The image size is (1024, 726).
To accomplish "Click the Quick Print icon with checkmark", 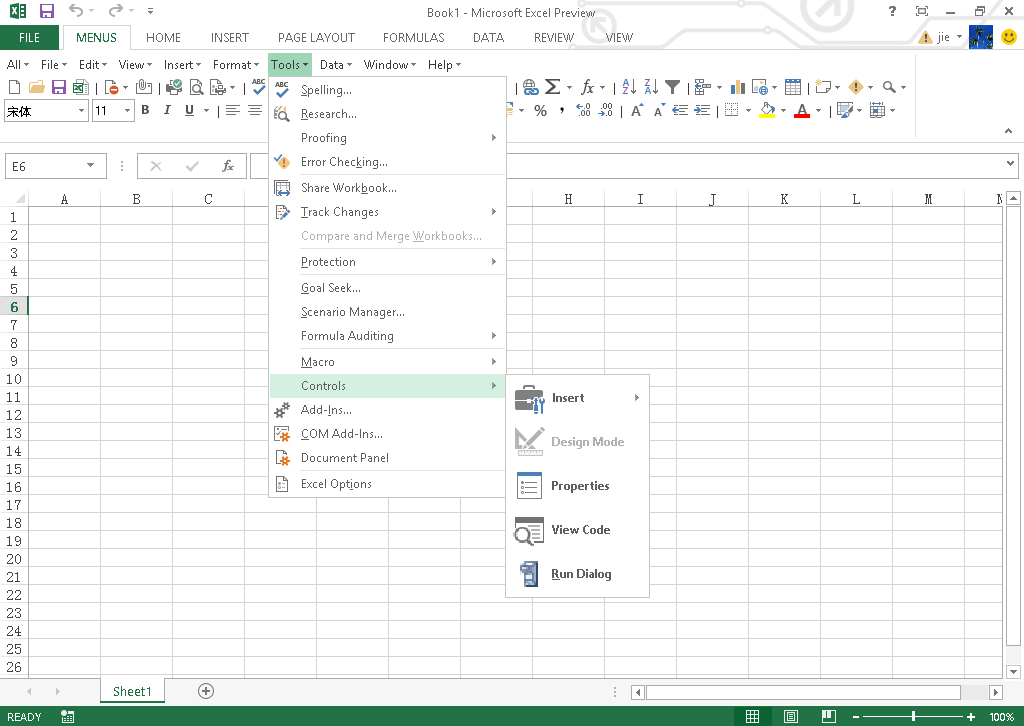I will [x=174, y=87].
